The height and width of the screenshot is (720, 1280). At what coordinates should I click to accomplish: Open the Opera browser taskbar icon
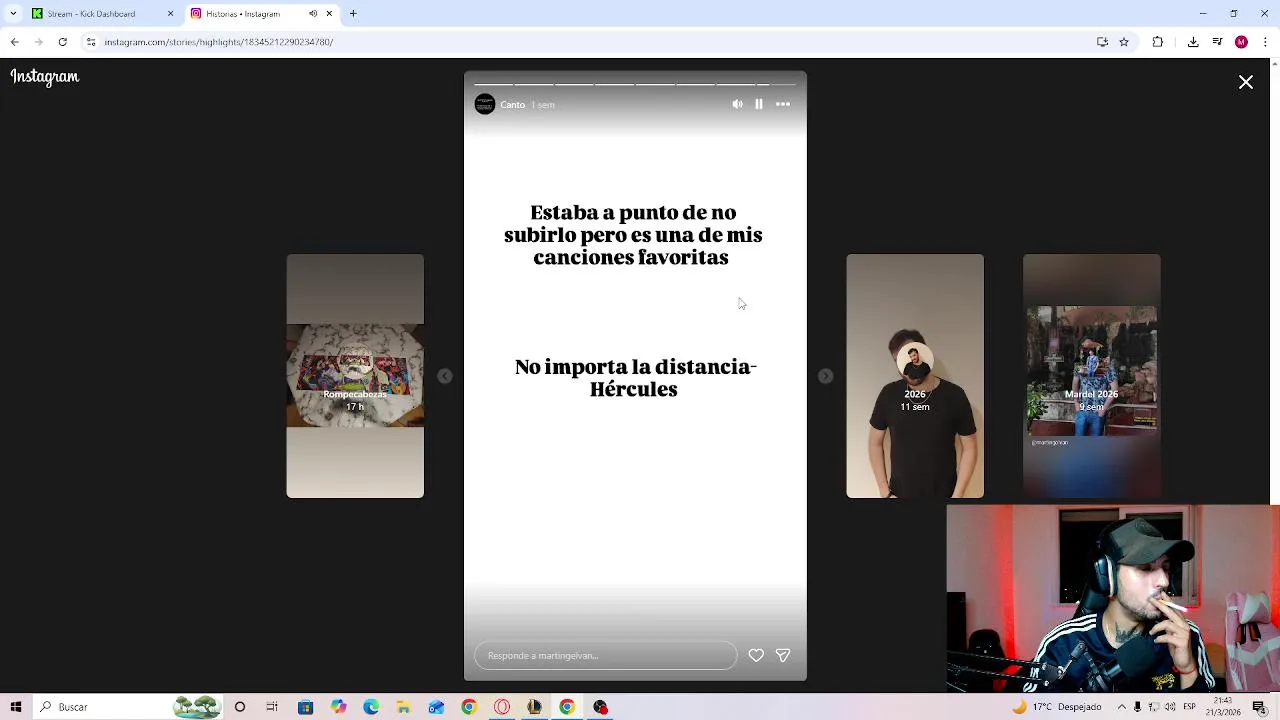502,707
